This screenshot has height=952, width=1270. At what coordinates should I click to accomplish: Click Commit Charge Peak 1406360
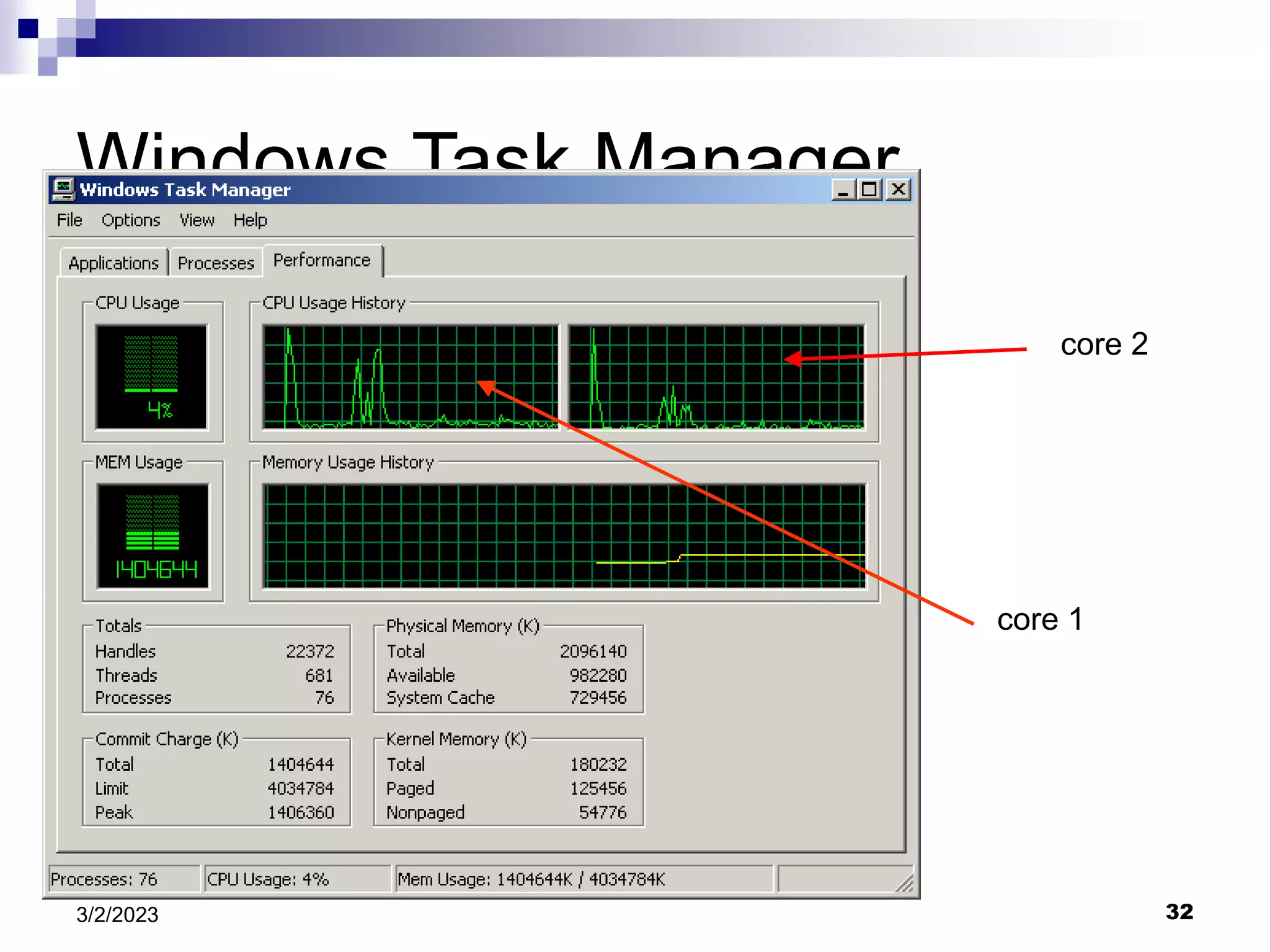coord(301,812)
